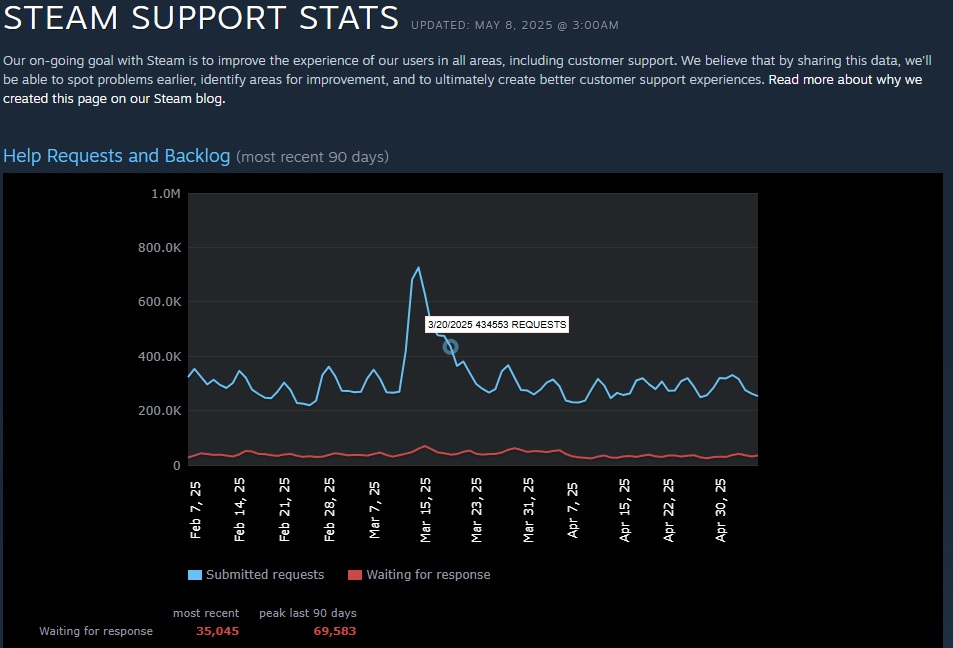953x648 pixels.
Task: Click the most recent value 35,045
Action: [x=218, y=631]
